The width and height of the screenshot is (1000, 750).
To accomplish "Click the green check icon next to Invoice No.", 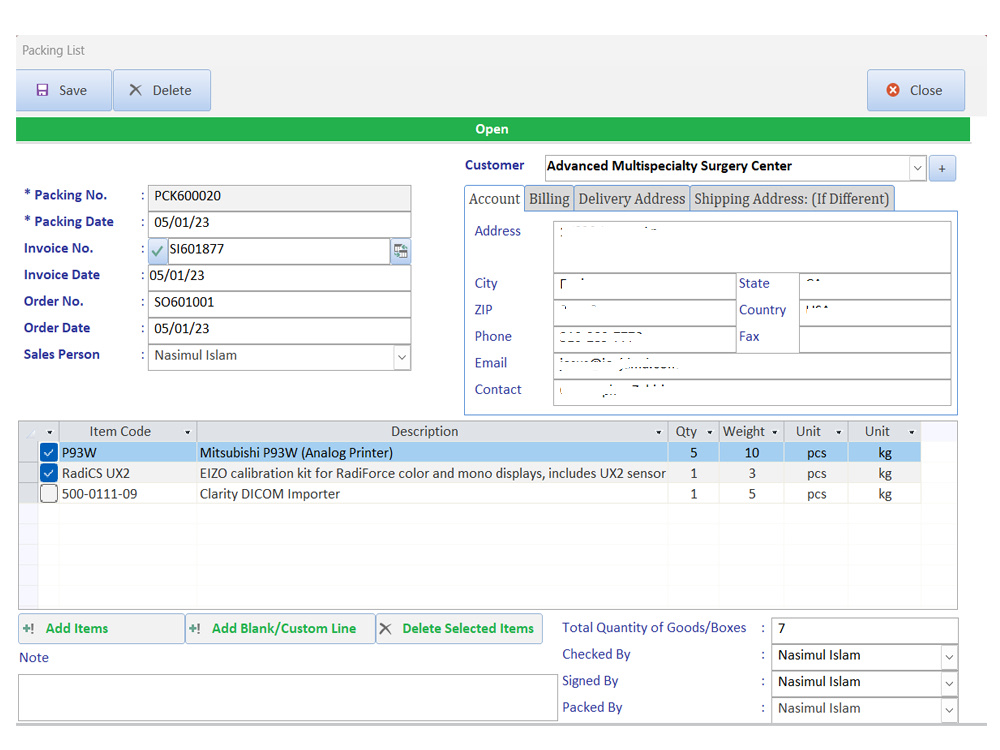I will click(x=158, y=251).
